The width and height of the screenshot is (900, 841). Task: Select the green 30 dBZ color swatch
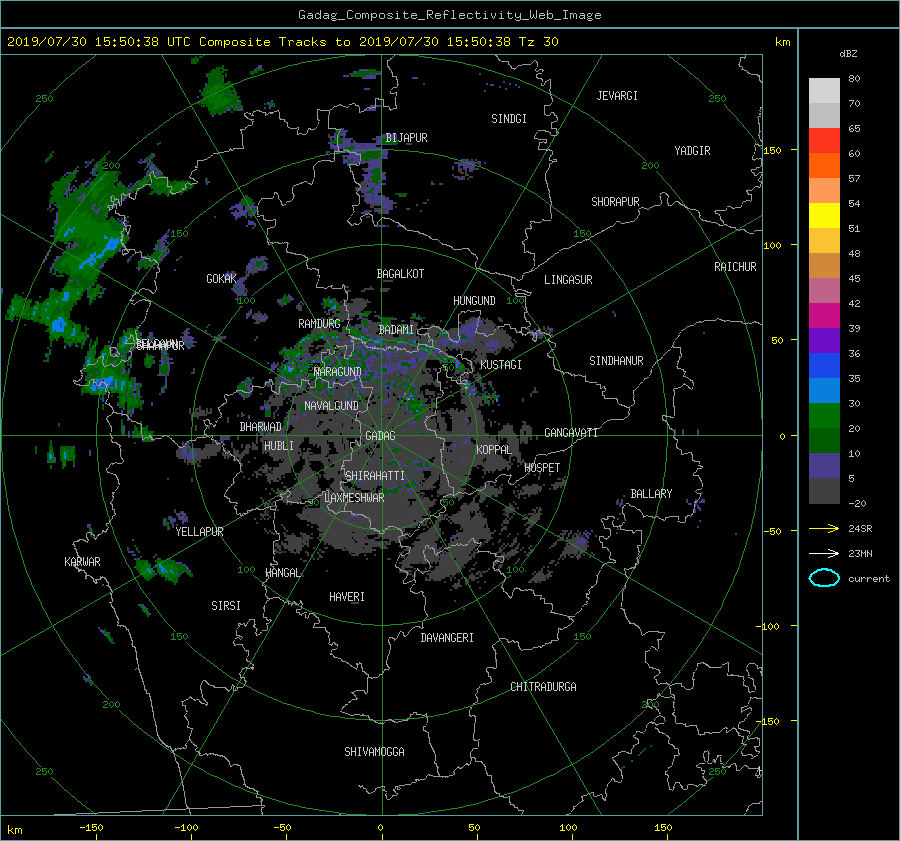click(824, 416)
